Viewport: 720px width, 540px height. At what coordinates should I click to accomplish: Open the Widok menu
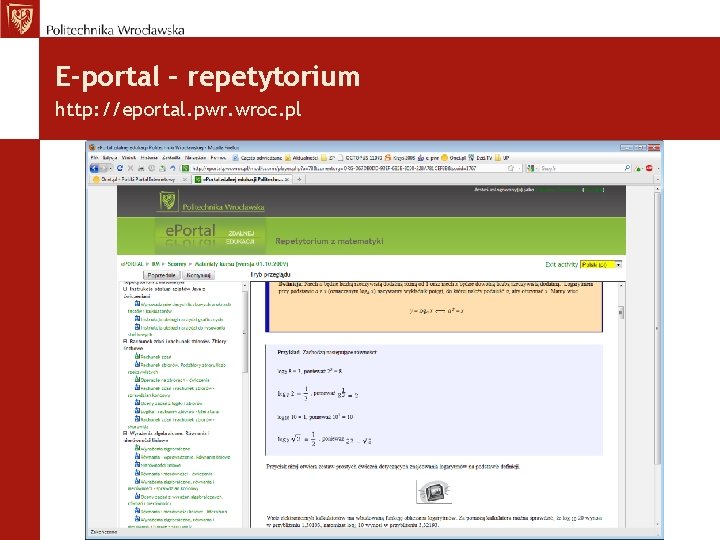pos(129,158)
